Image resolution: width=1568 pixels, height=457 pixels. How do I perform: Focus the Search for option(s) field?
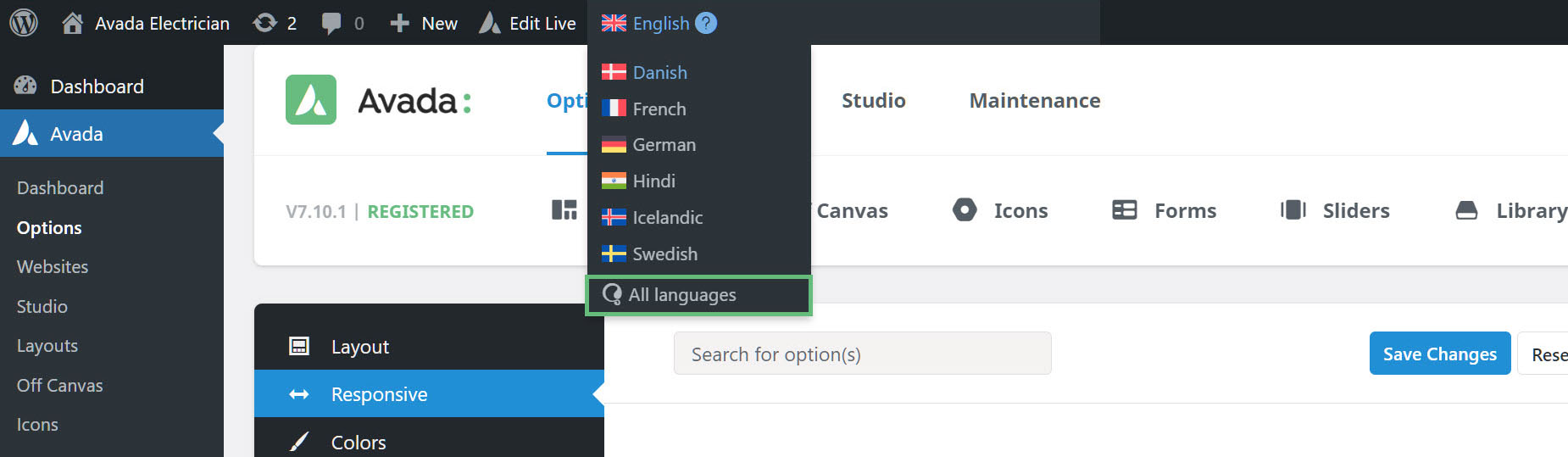(863, 354)
